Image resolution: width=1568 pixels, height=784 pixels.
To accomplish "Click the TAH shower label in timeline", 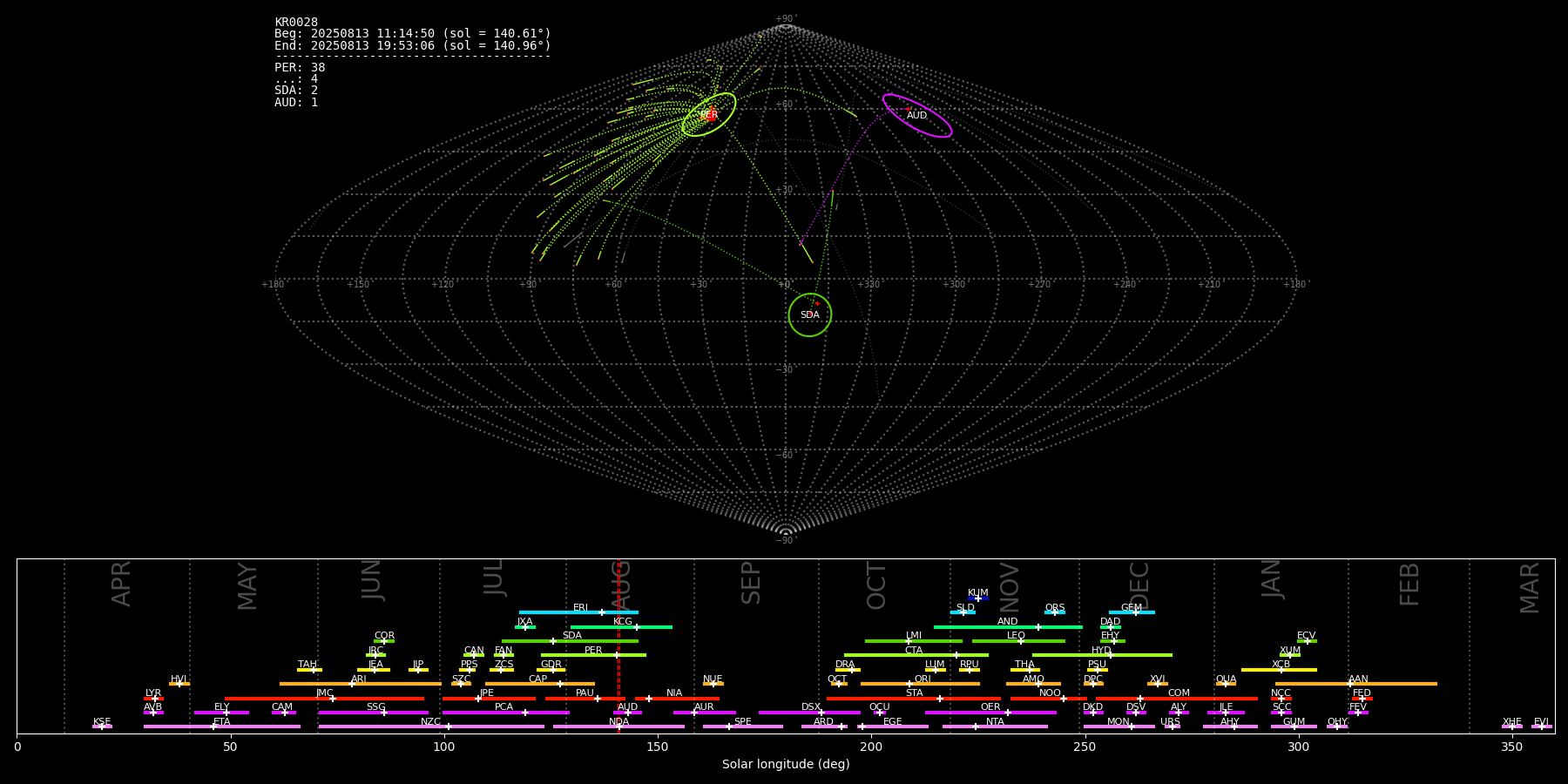I will [x=308, y=665].
